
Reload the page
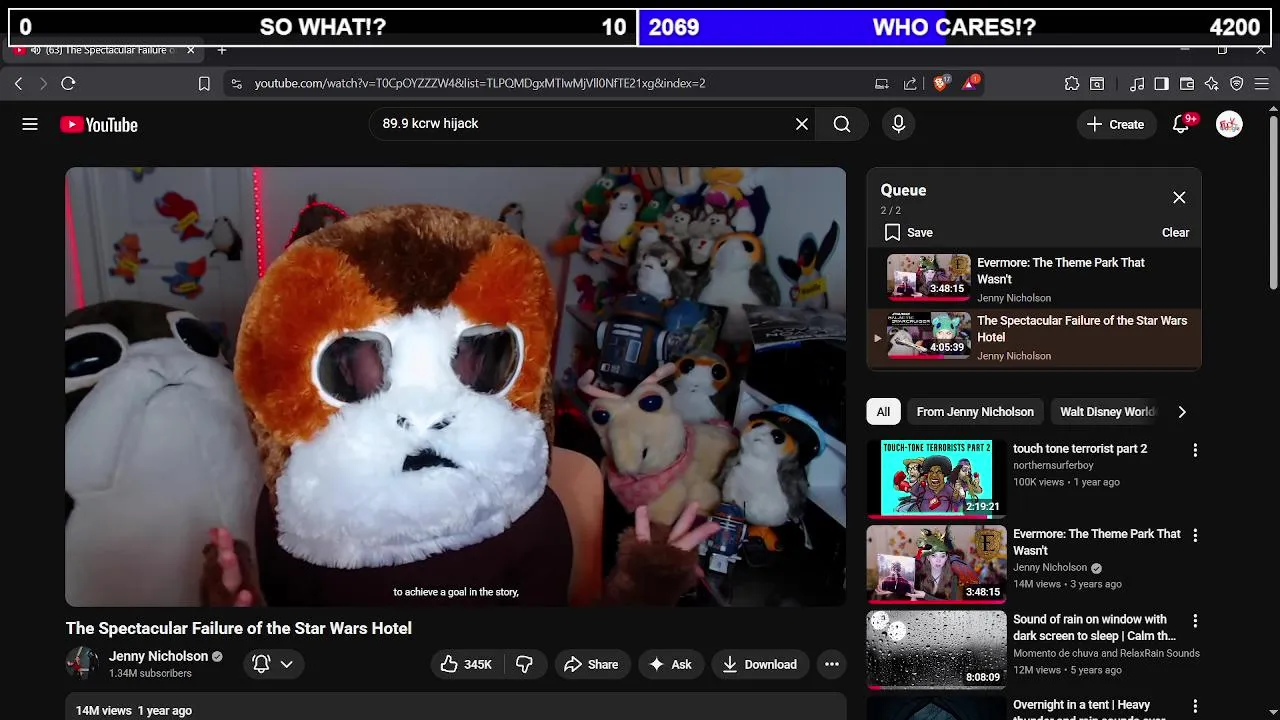coord(68,84)
